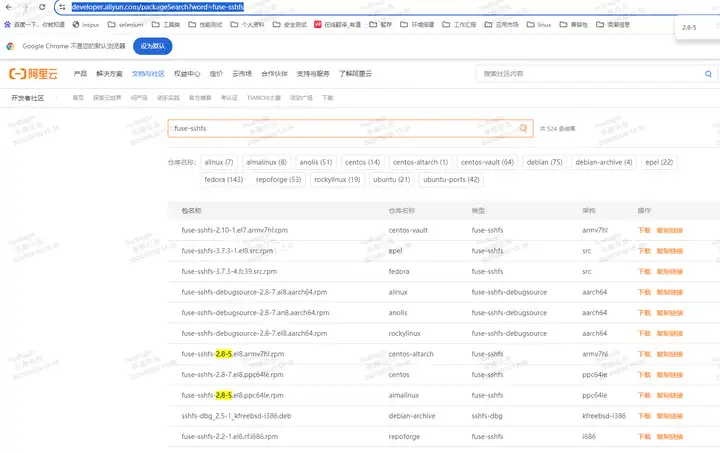Open the 安全测试 bookmark folder
The image size is (720, 453).
point(289,25)
